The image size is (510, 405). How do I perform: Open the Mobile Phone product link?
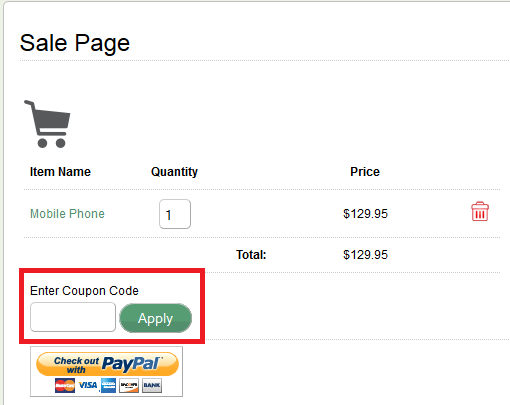pyautogui.click(x=67, y=214)
